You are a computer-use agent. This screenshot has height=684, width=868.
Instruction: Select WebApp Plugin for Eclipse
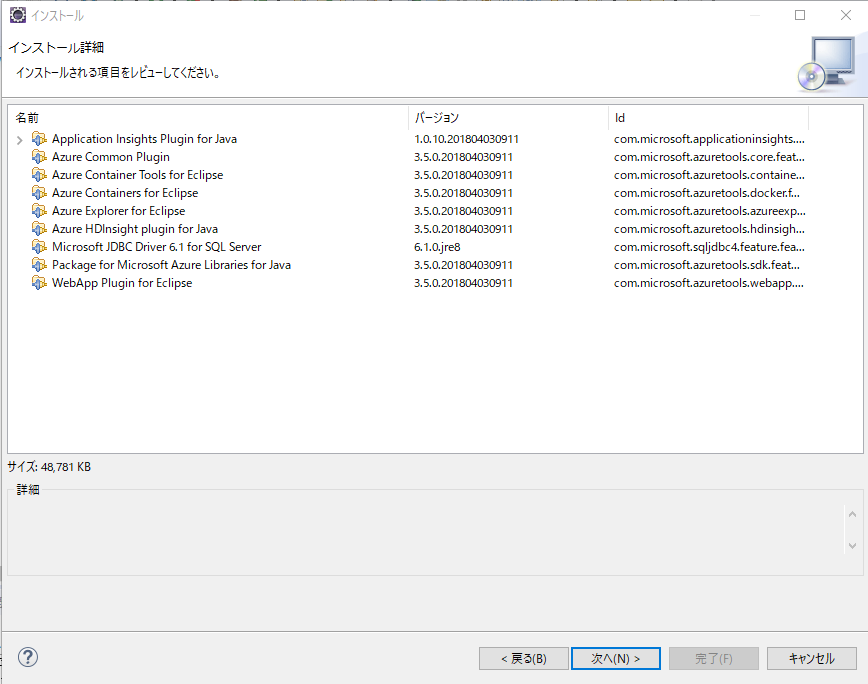coord(122,283)
